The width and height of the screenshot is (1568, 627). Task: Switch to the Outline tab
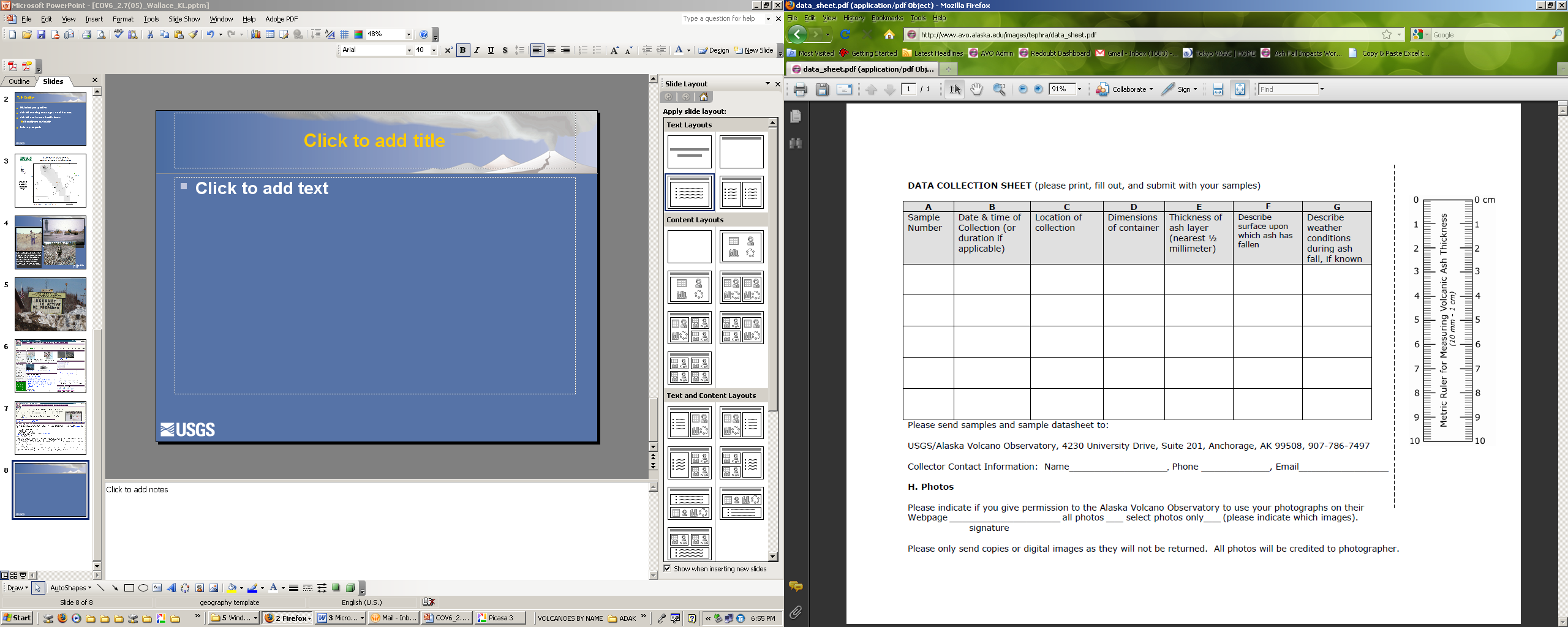pos(18,81)
